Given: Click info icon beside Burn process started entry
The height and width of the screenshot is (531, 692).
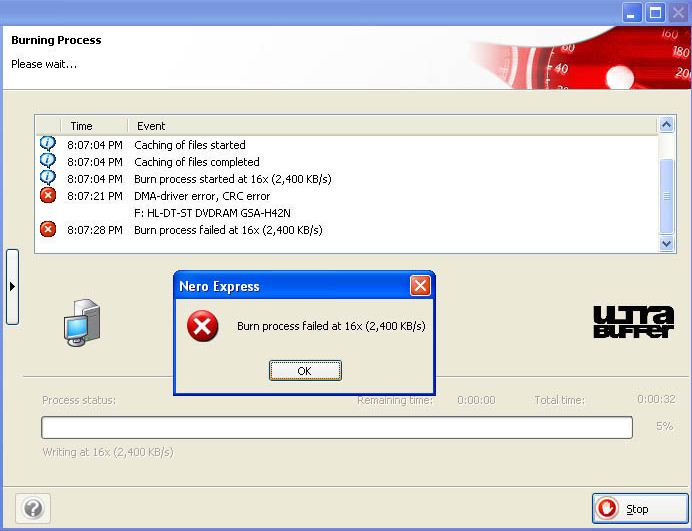Looking at the screenshot, I should point(47,178).
